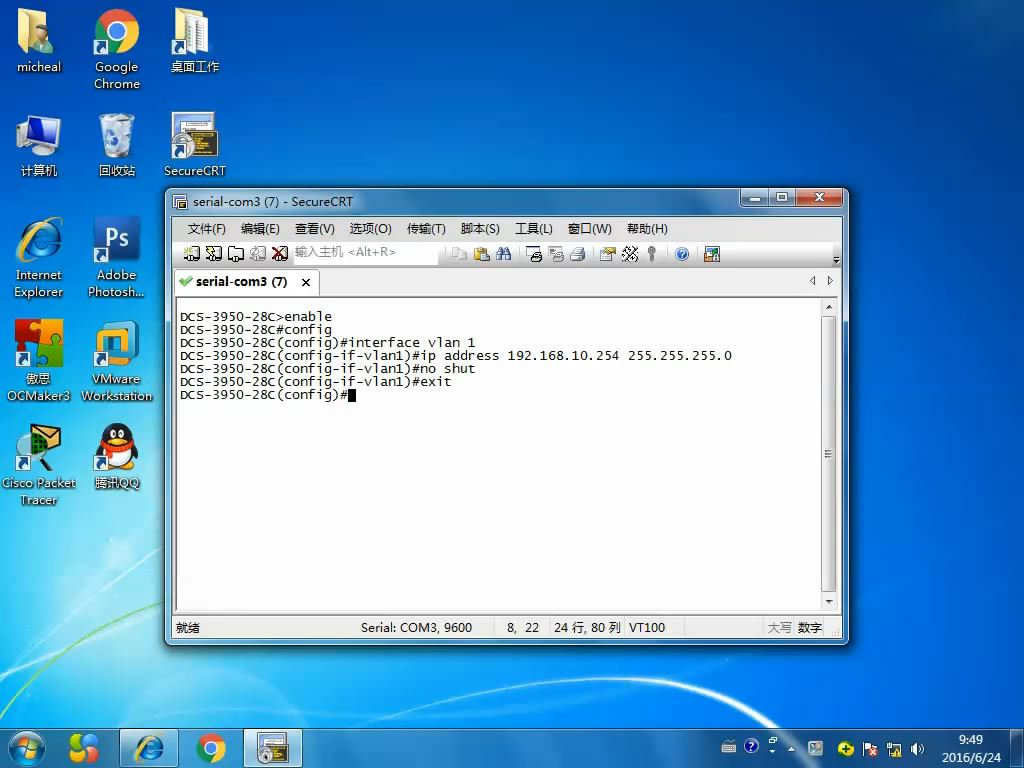1024x768 pixels.
Task: Click the terminal scrollbar up arrow
Action: click(x=829, y=306)
